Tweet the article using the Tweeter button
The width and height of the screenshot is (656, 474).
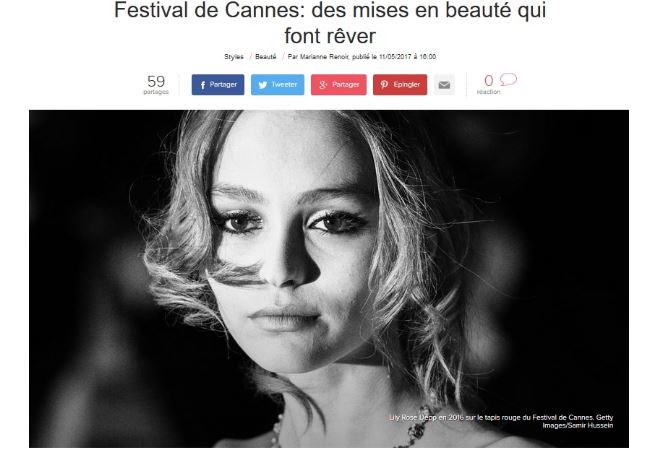point(277,85)
